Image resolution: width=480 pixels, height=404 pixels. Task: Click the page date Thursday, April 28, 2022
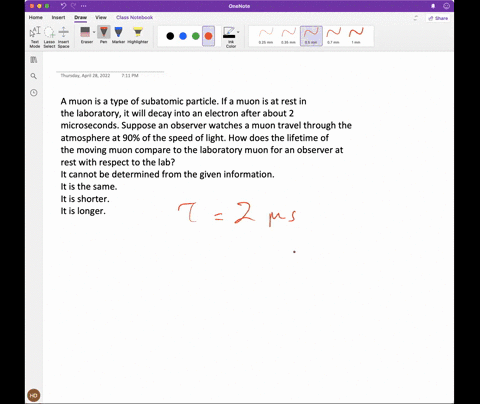click(x=85, y=76)
